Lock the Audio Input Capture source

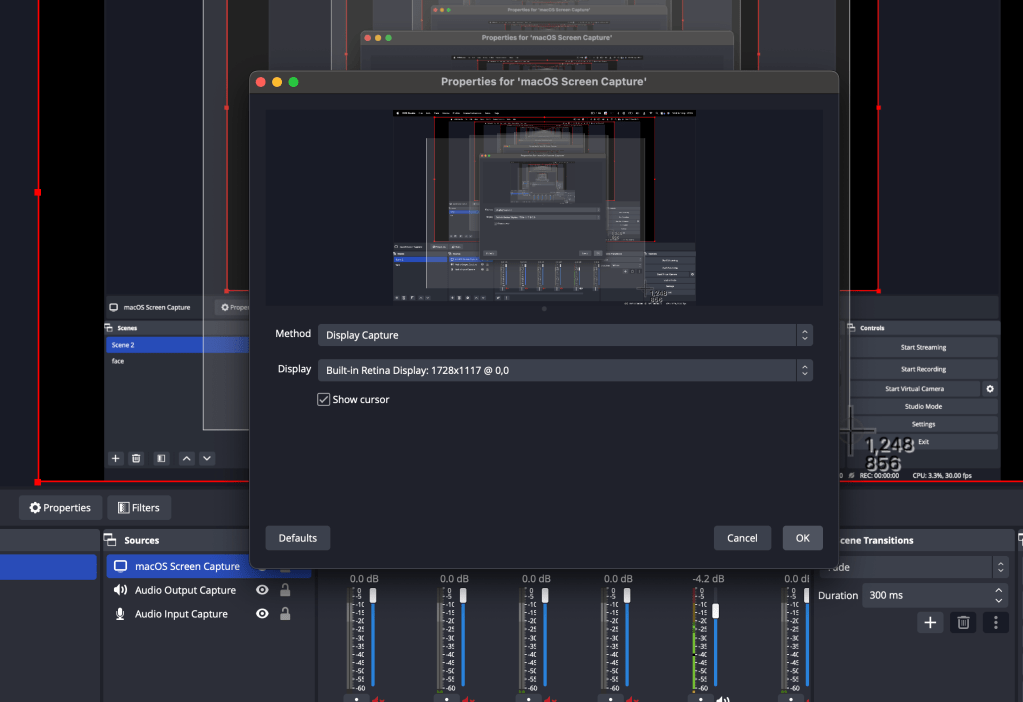(x=285, y=614)
